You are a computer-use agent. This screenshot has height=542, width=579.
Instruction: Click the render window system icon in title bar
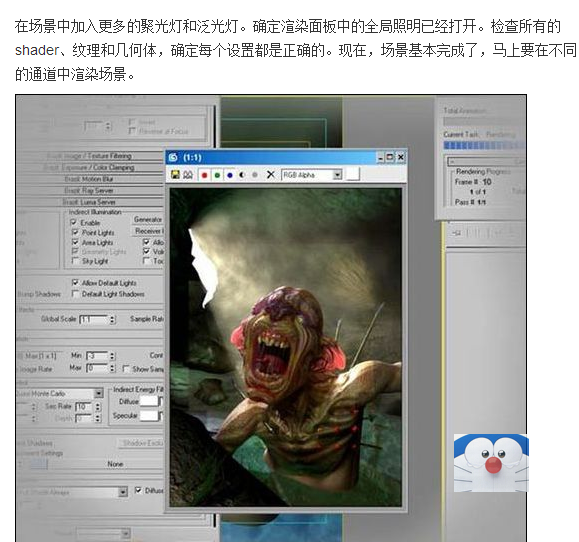(x=173, y=158)
